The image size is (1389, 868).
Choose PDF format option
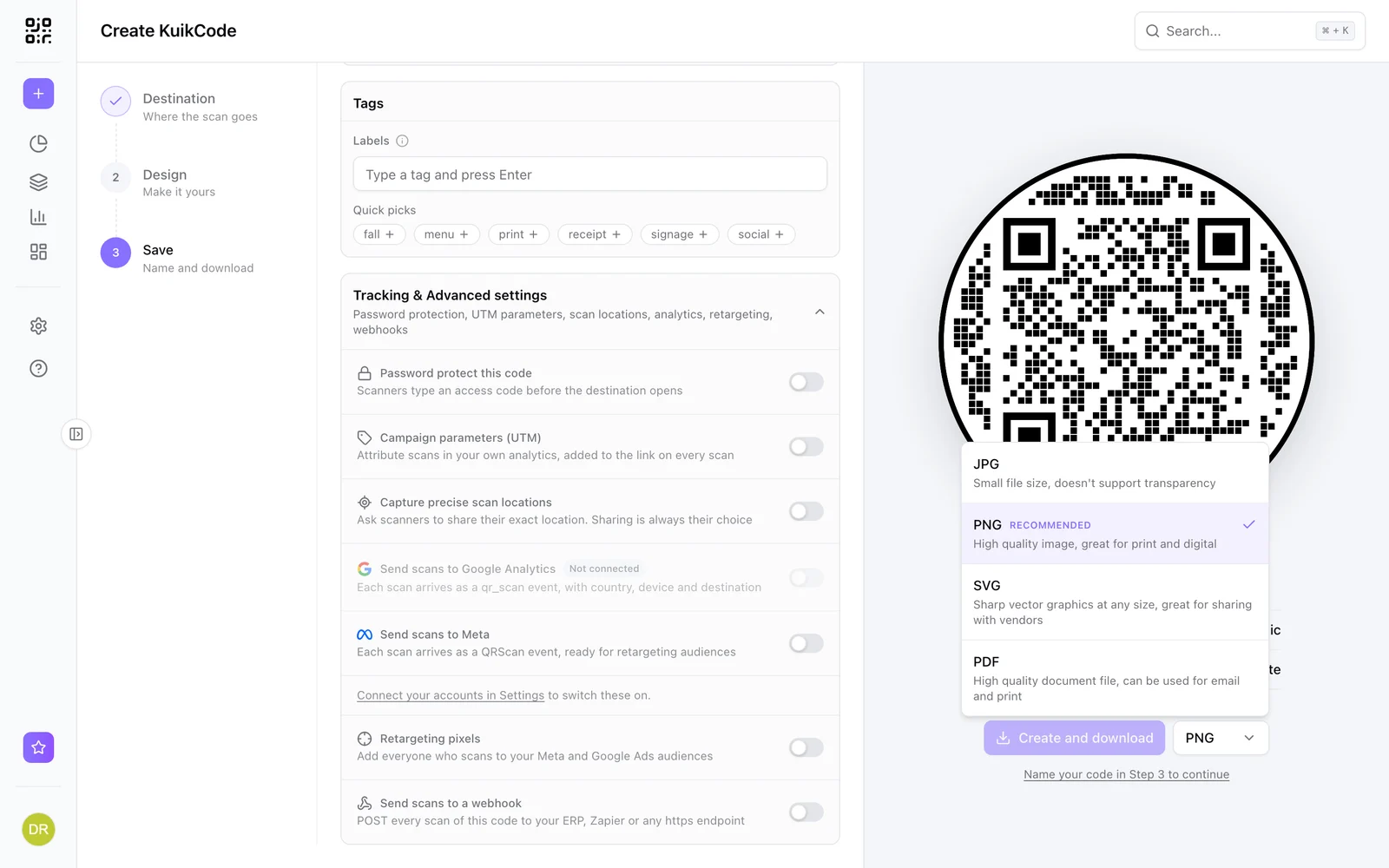point(1115,679)
